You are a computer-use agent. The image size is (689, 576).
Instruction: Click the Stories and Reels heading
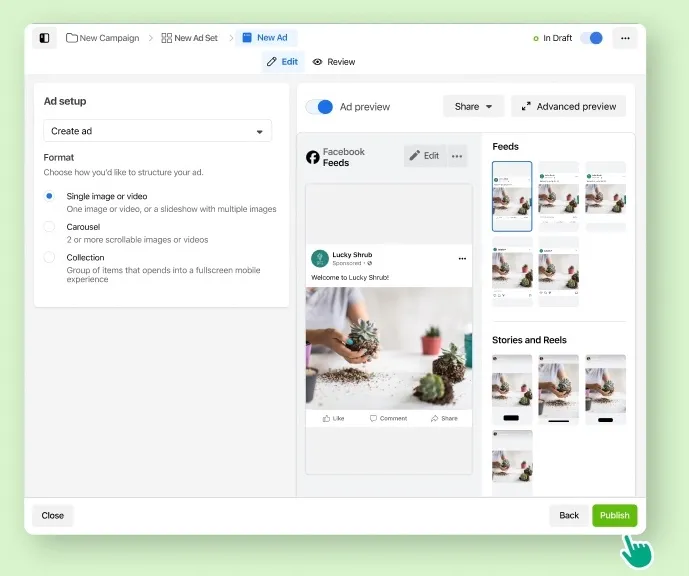point(529,340)
